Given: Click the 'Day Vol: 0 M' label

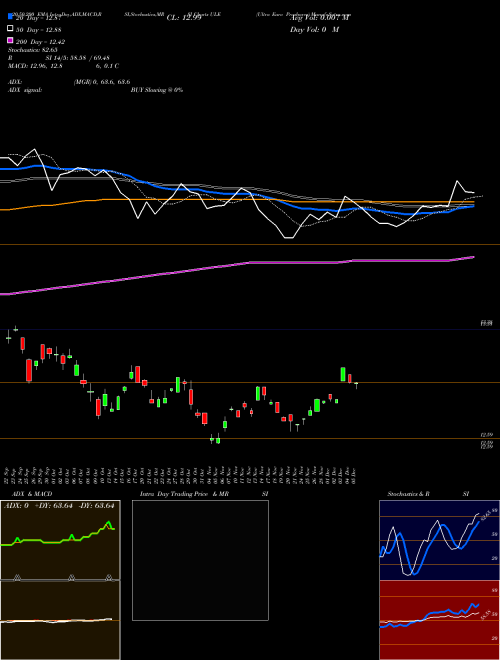Looking at the screenshot, I should [x=314, y=29].
